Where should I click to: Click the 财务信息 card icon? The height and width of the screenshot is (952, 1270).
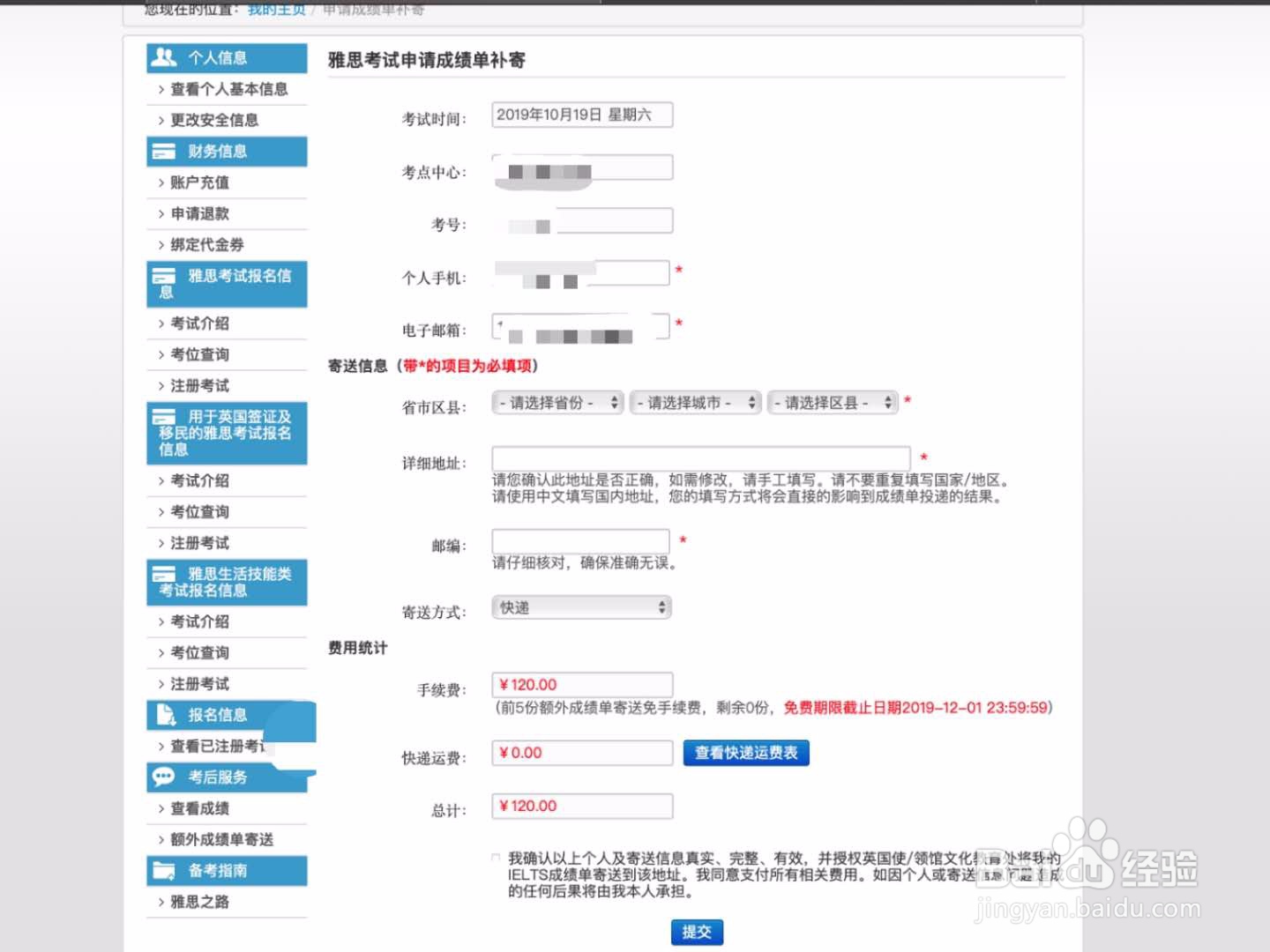coord(164,152)
